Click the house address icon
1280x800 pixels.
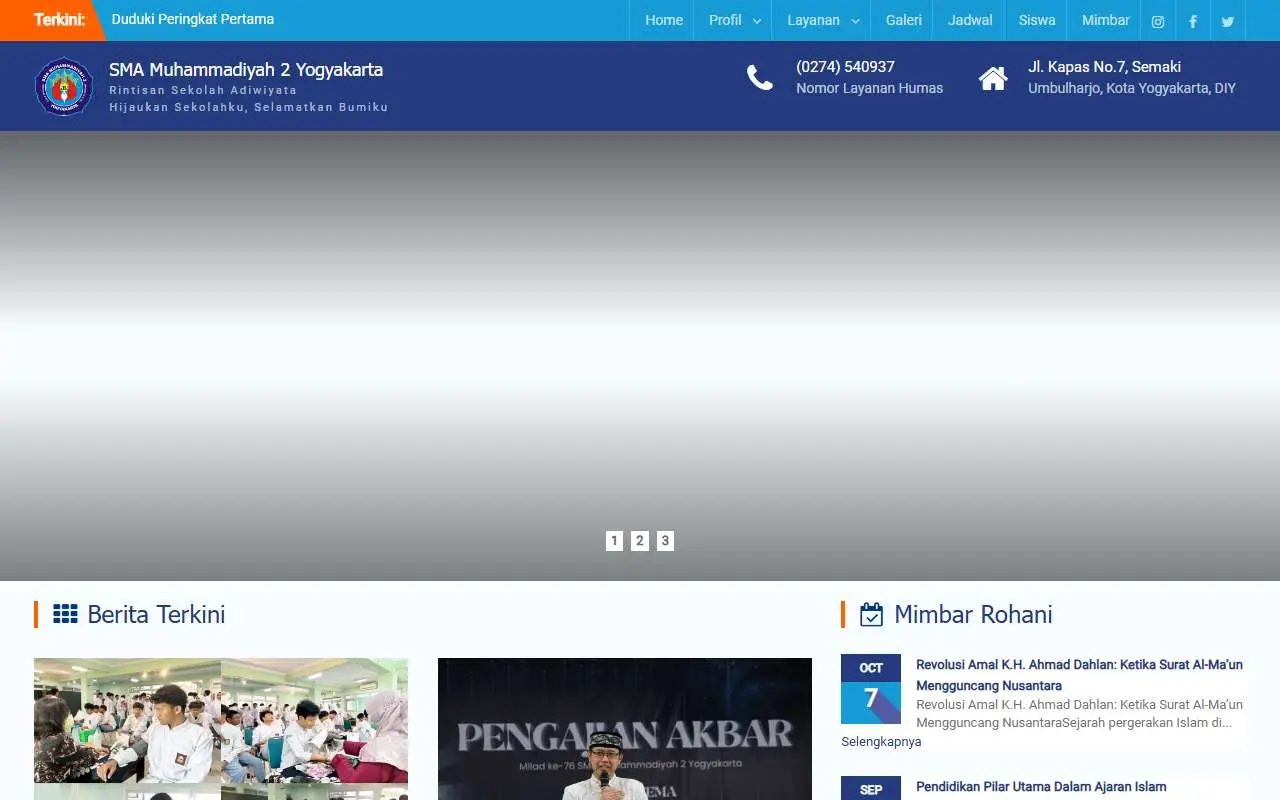tap(993, 78)
